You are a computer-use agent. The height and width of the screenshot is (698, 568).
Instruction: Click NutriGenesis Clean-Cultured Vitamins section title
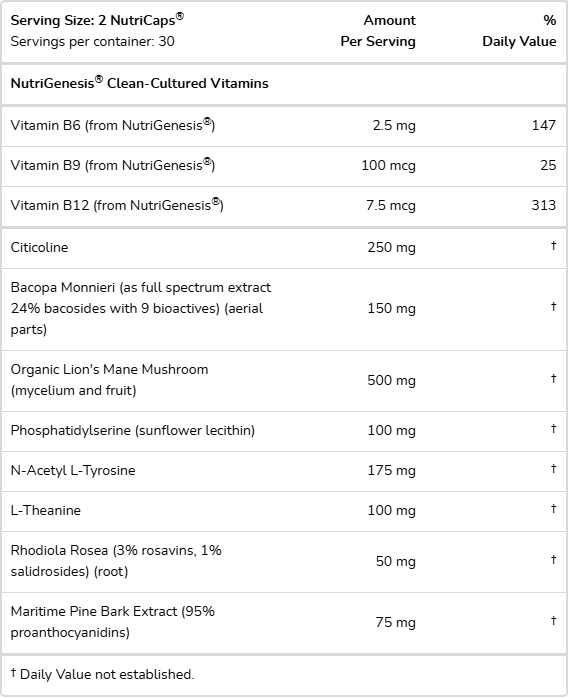[139, 83]
